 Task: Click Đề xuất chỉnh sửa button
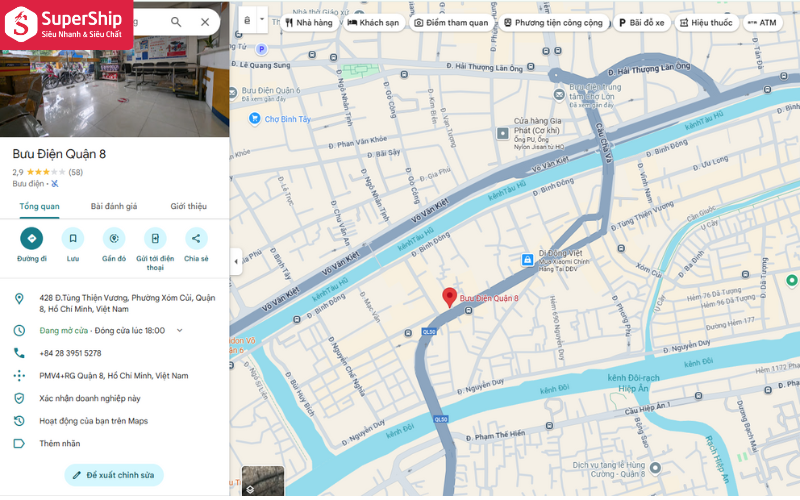click(114, 475)
